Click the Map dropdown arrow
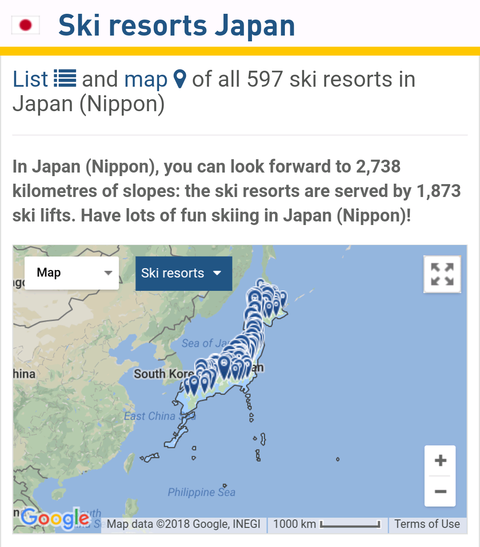 click(x=108, y=273)
